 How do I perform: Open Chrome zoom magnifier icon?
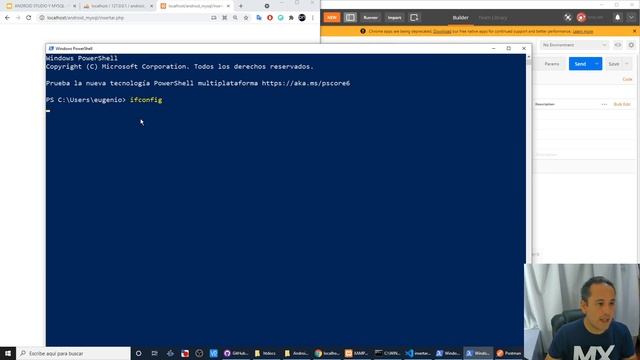[235, 18]
